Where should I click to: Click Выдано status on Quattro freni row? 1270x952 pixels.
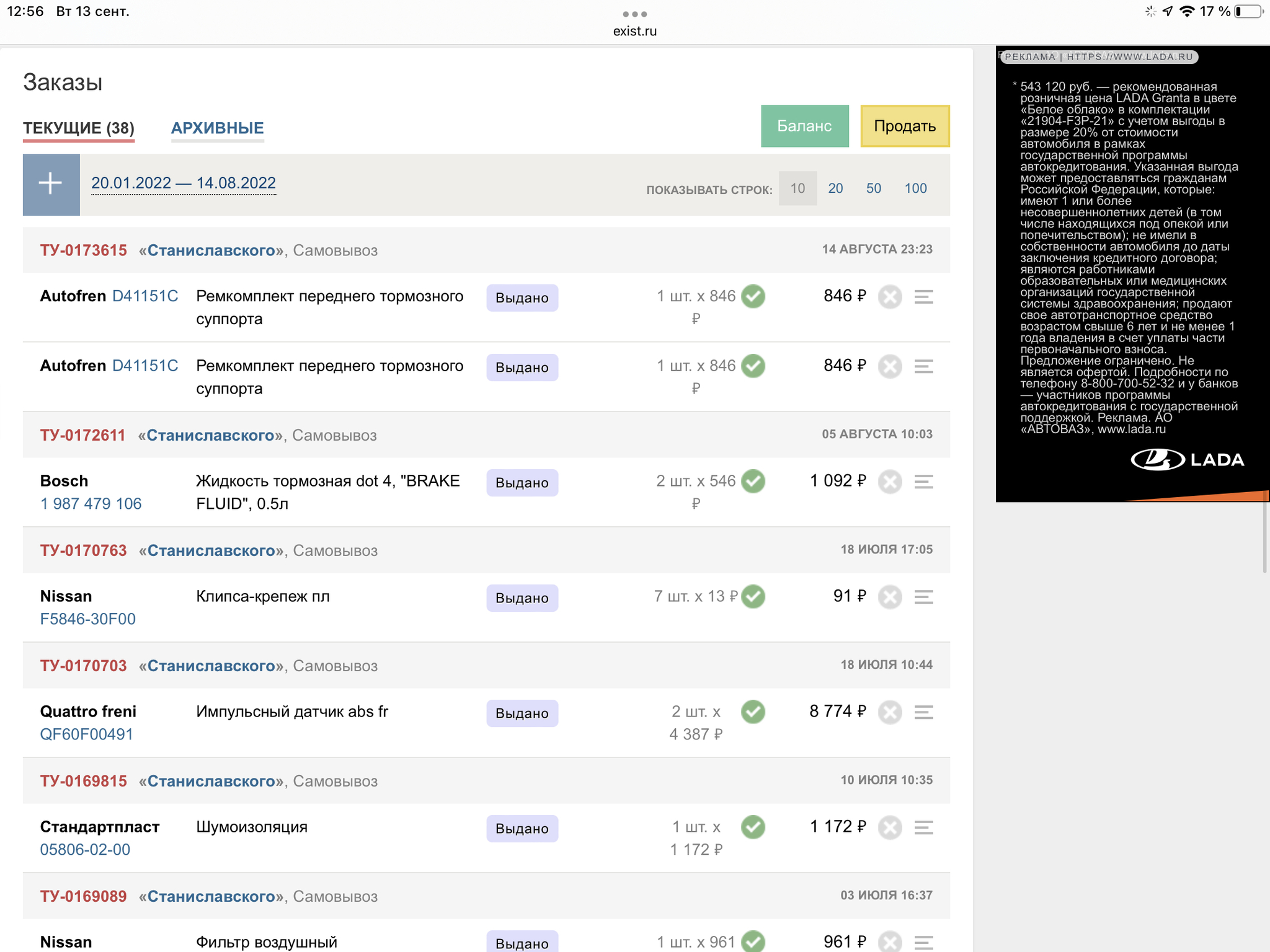[x=522, y=713]
